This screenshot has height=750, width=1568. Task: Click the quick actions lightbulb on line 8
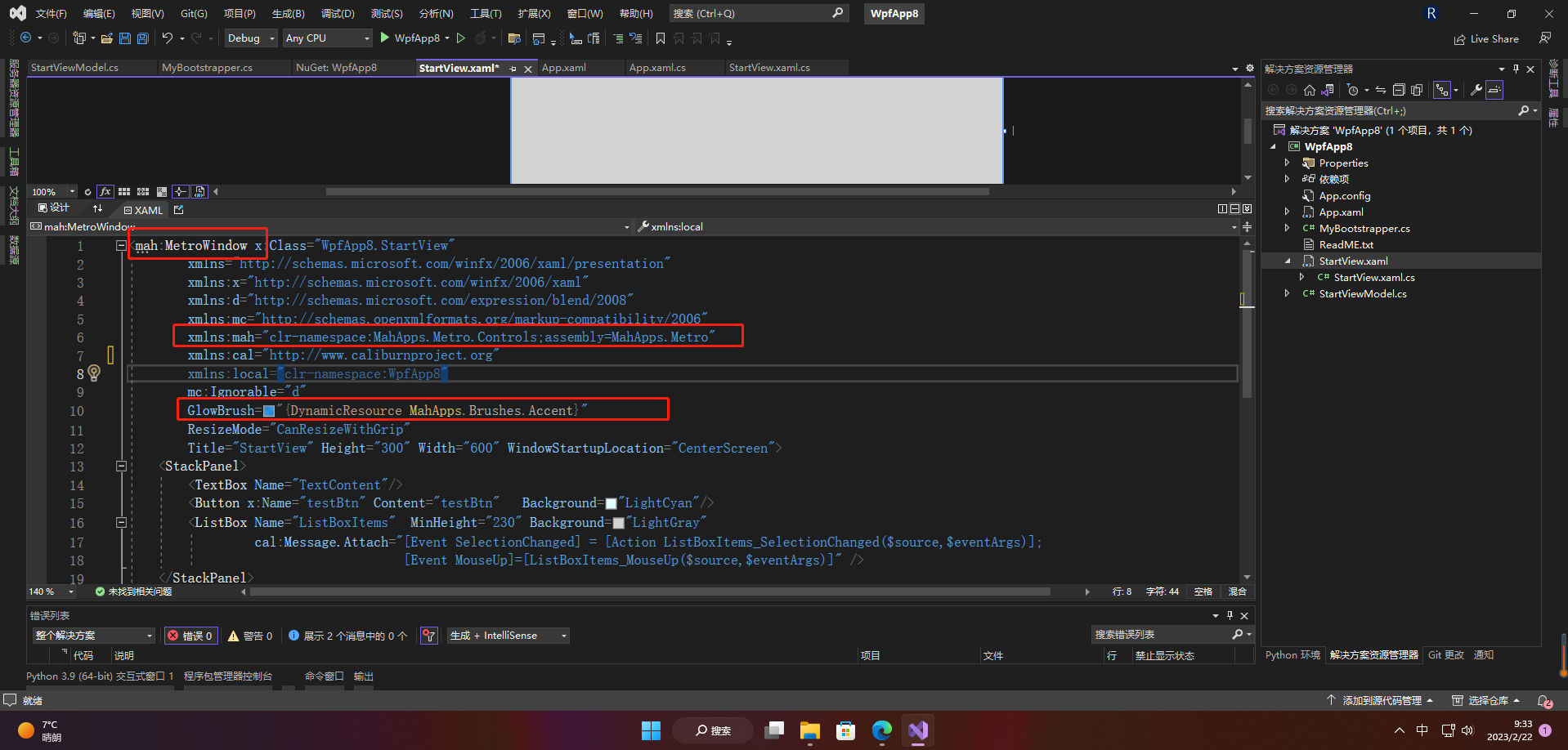(94, 373)
